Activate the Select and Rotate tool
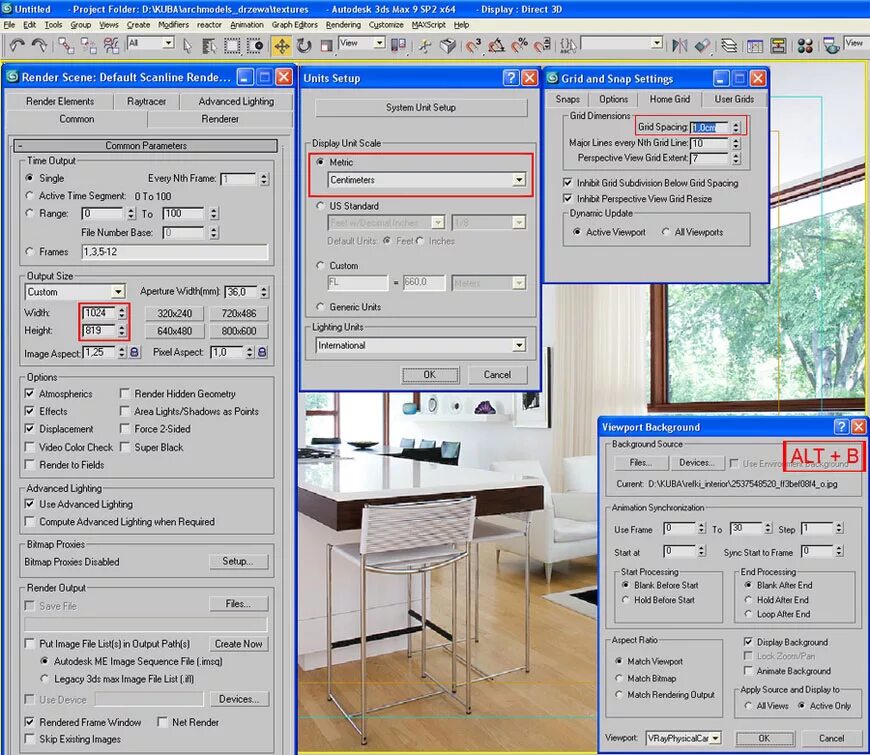This screenshot has height=755, width=870. (x=304, y=45)
